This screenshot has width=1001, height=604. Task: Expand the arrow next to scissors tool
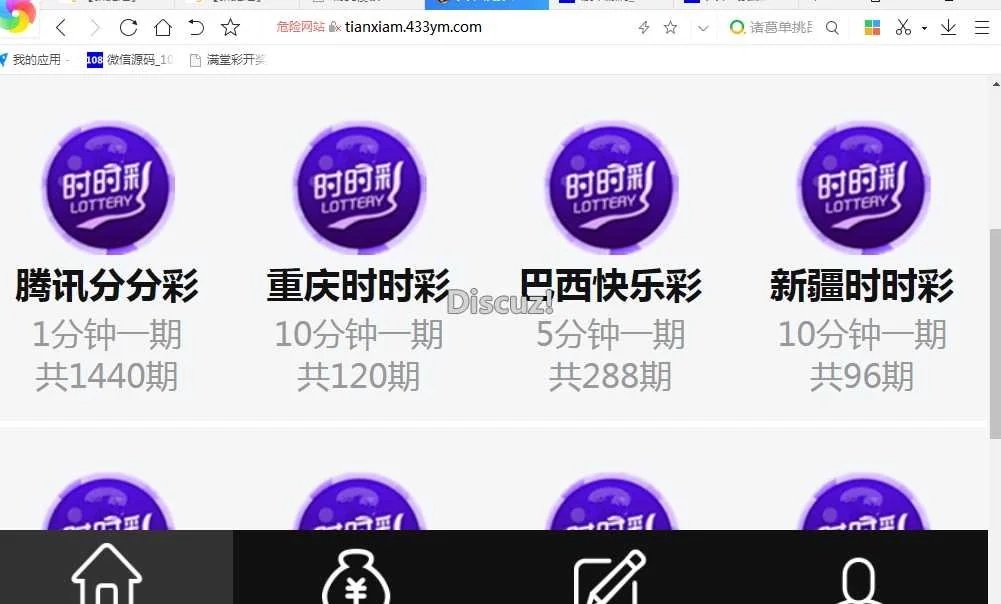click(924, 28)
